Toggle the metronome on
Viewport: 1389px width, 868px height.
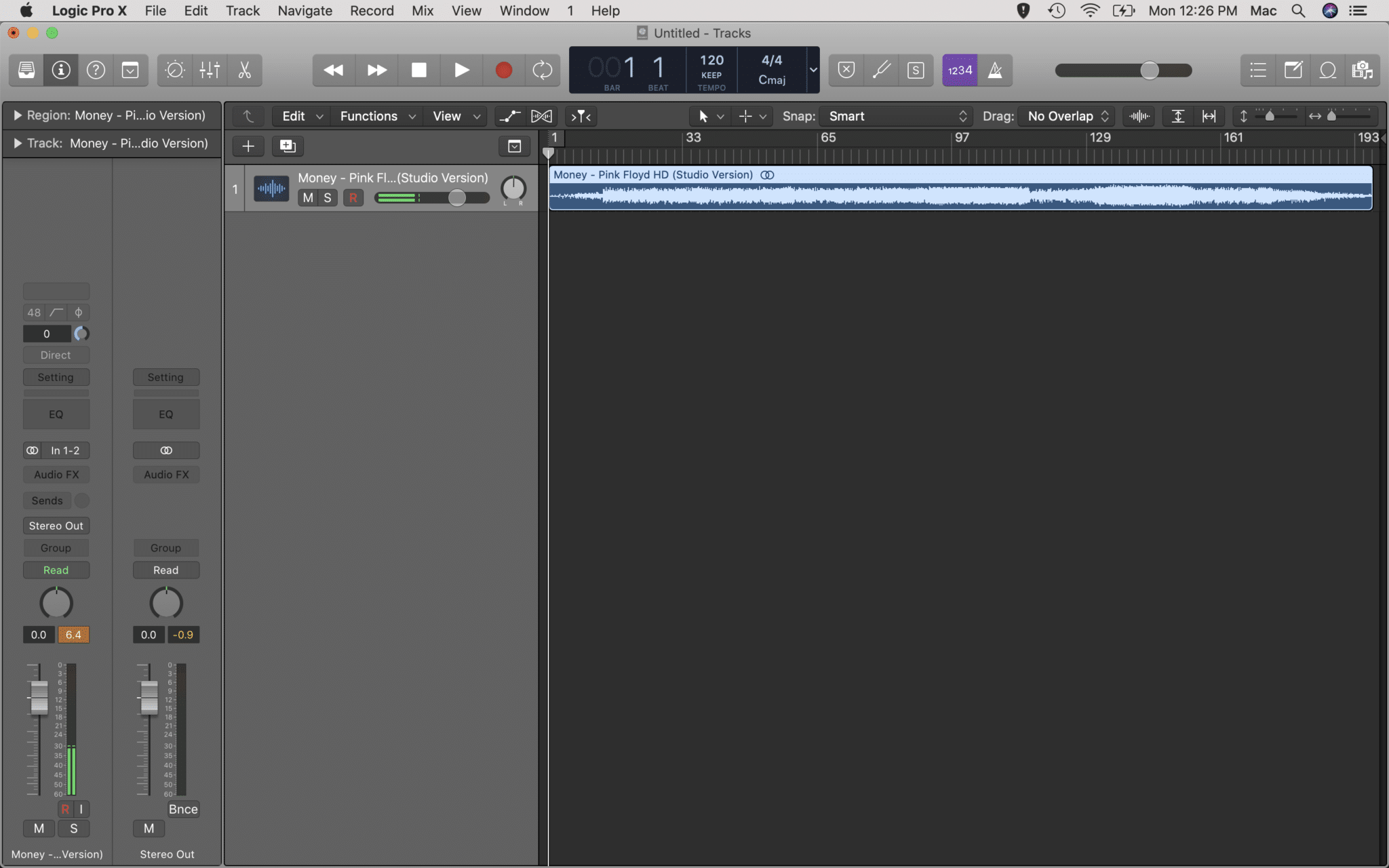point(996,70)
